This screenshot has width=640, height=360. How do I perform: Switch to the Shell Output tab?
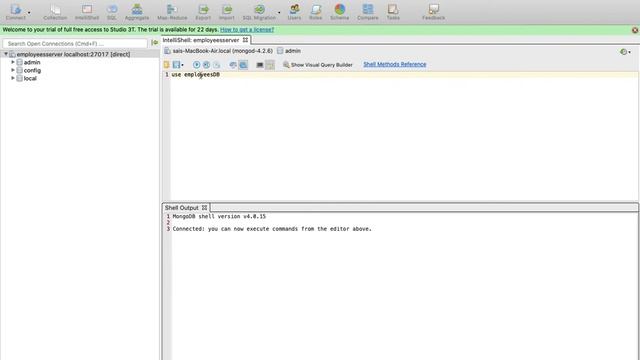coord(182,208)
